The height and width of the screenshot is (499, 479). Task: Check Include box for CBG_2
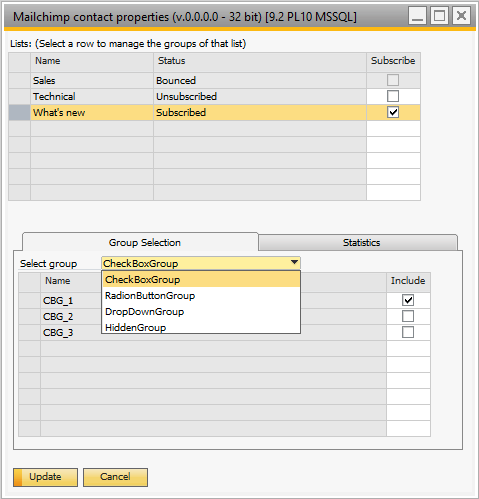(408, 316)
